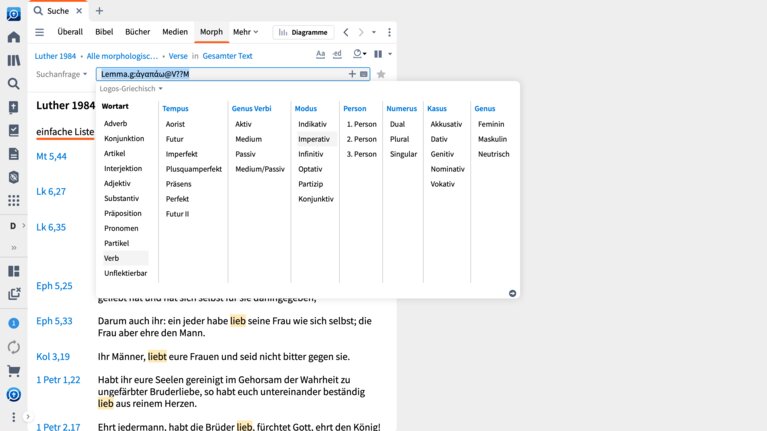Click the Alle morphologisc... link
The width and height of the screenshot is (767, 431).
point(122,56)
